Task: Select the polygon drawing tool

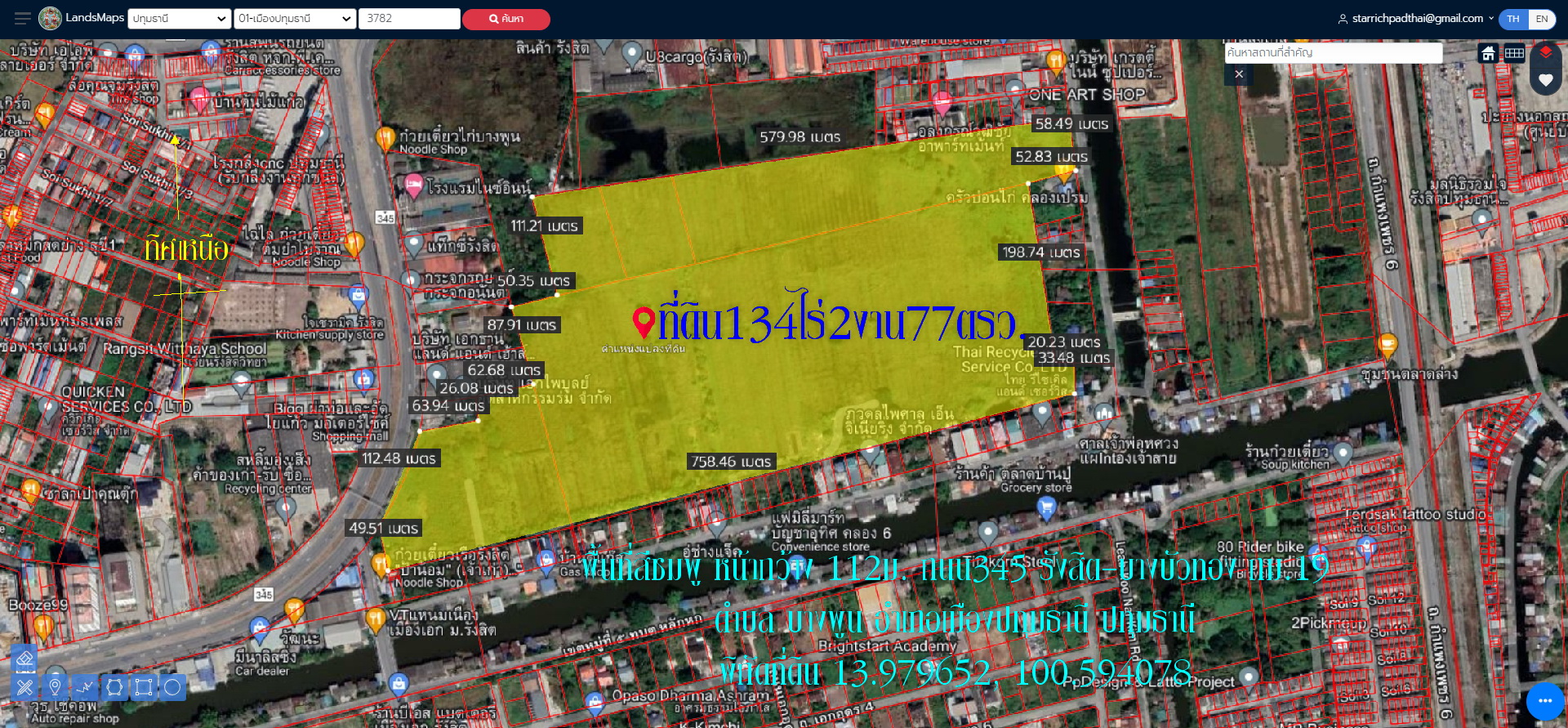Action: click(114, 687)
